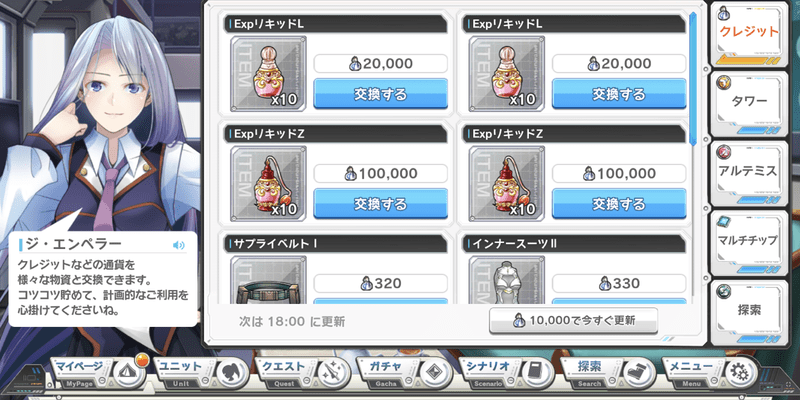Click the shop list vertical scrollbar
The width and height of the screenshot is (800, 400).
pos(692,79)
